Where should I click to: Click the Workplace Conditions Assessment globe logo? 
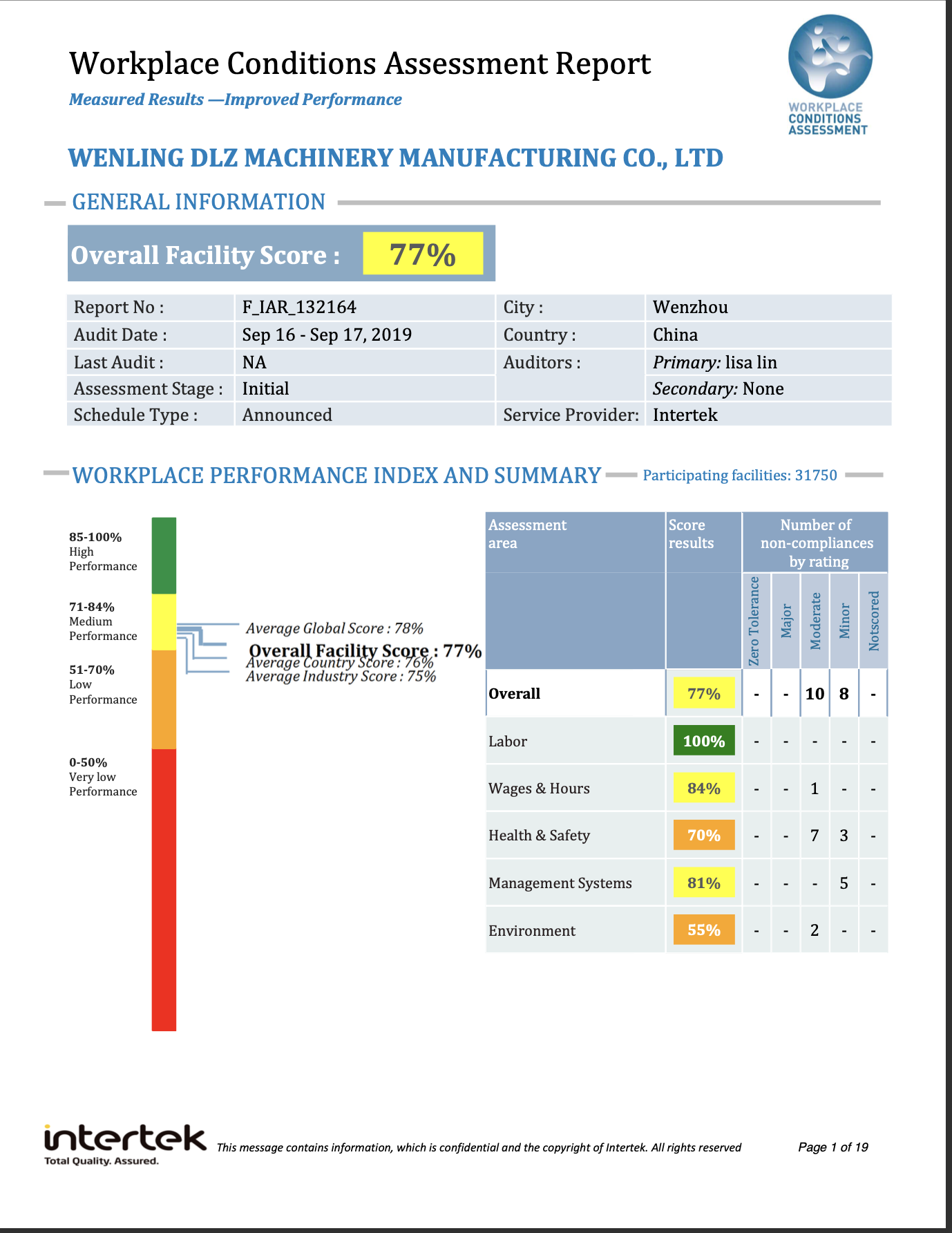click(830, 75)
